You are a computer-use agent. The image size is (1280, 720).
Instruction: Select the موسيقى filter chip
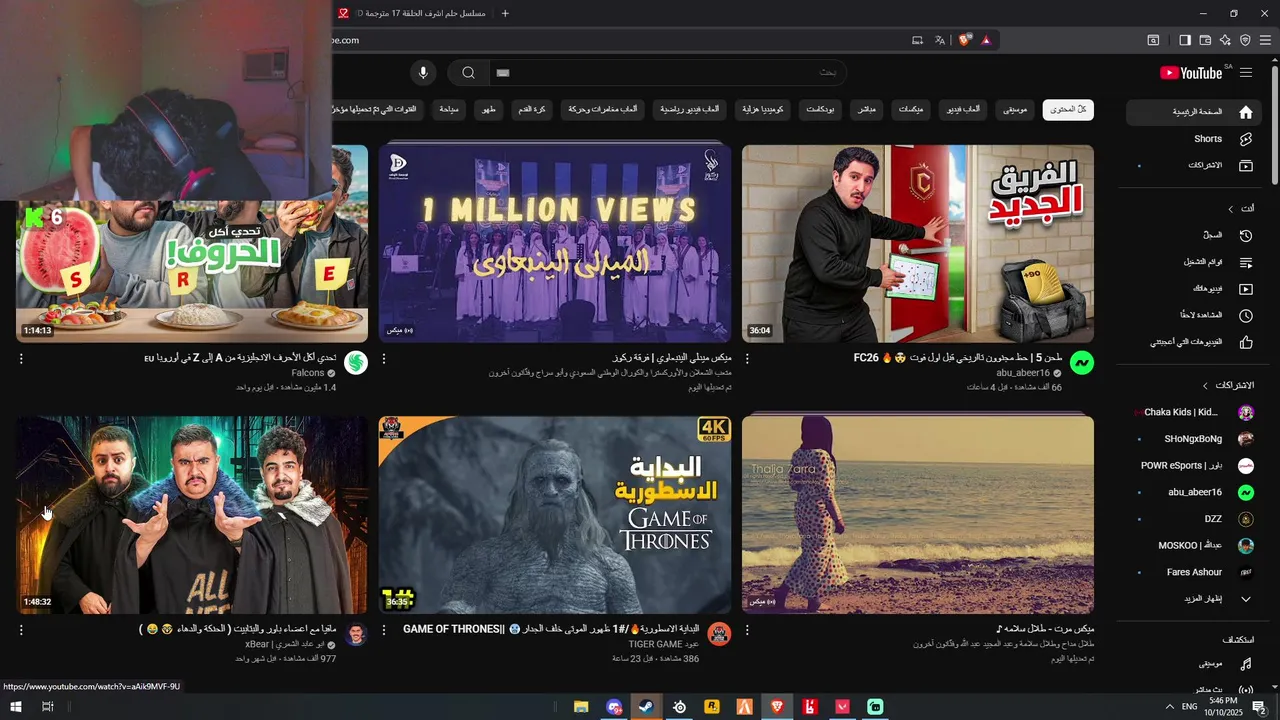(x=1016, y=109)
